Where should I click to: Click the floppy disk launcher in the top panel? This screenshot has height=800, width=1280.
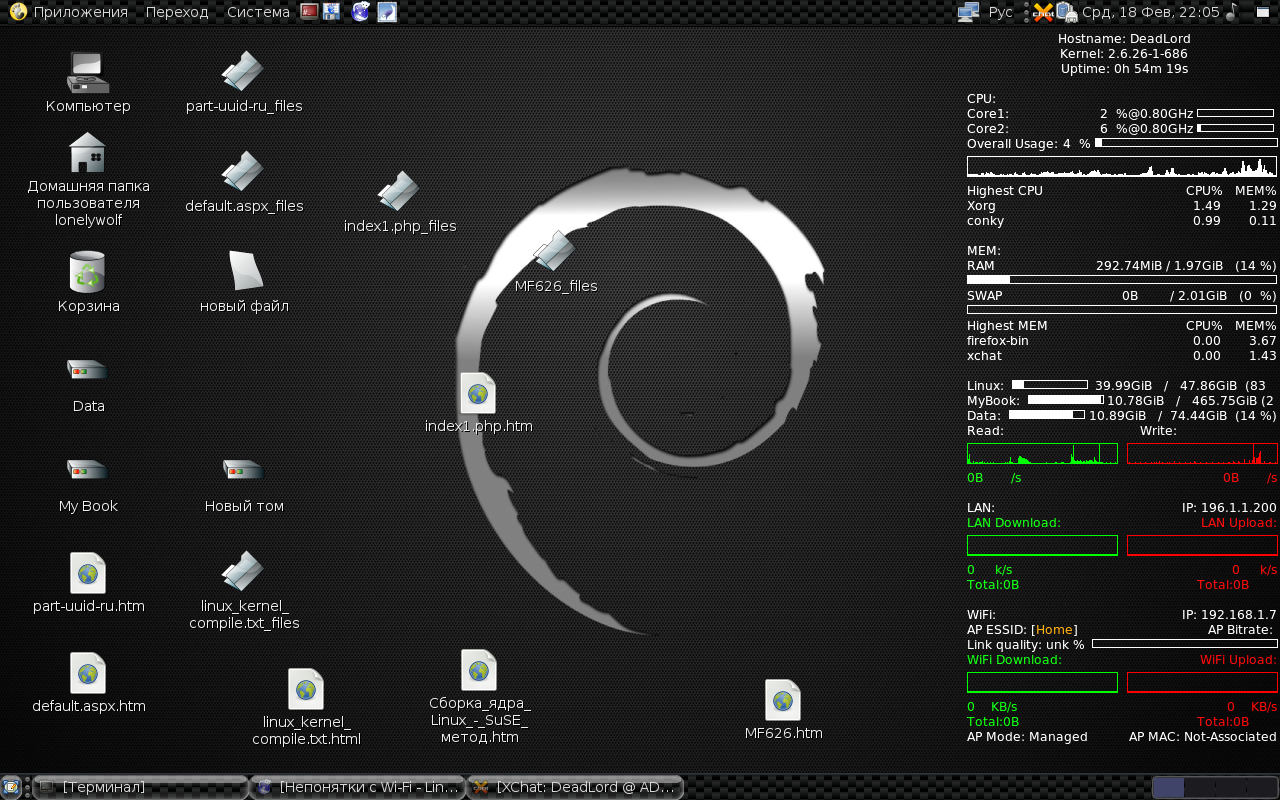tap(331, 12)
